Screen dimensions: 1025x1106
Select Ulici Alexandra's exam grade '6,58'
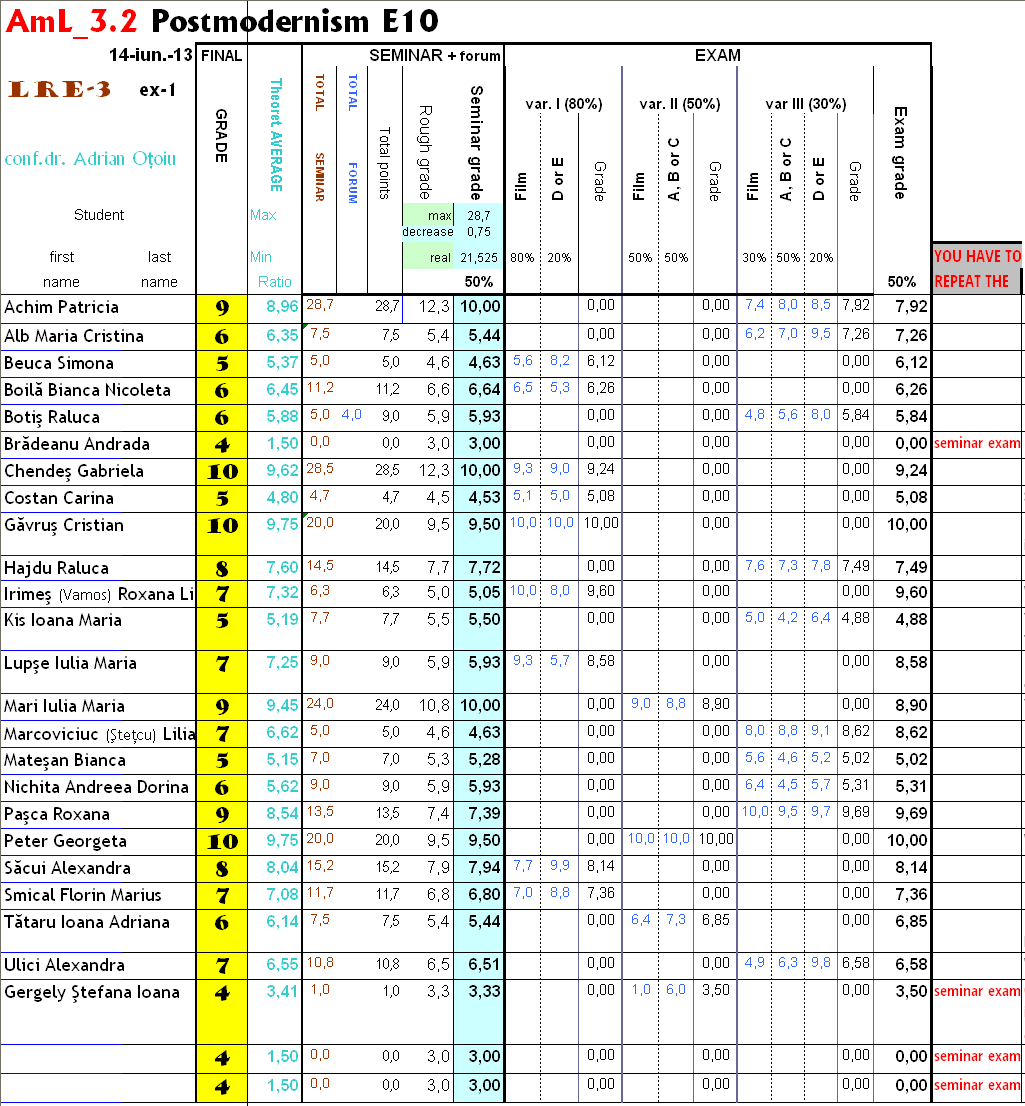coord(911,965)
